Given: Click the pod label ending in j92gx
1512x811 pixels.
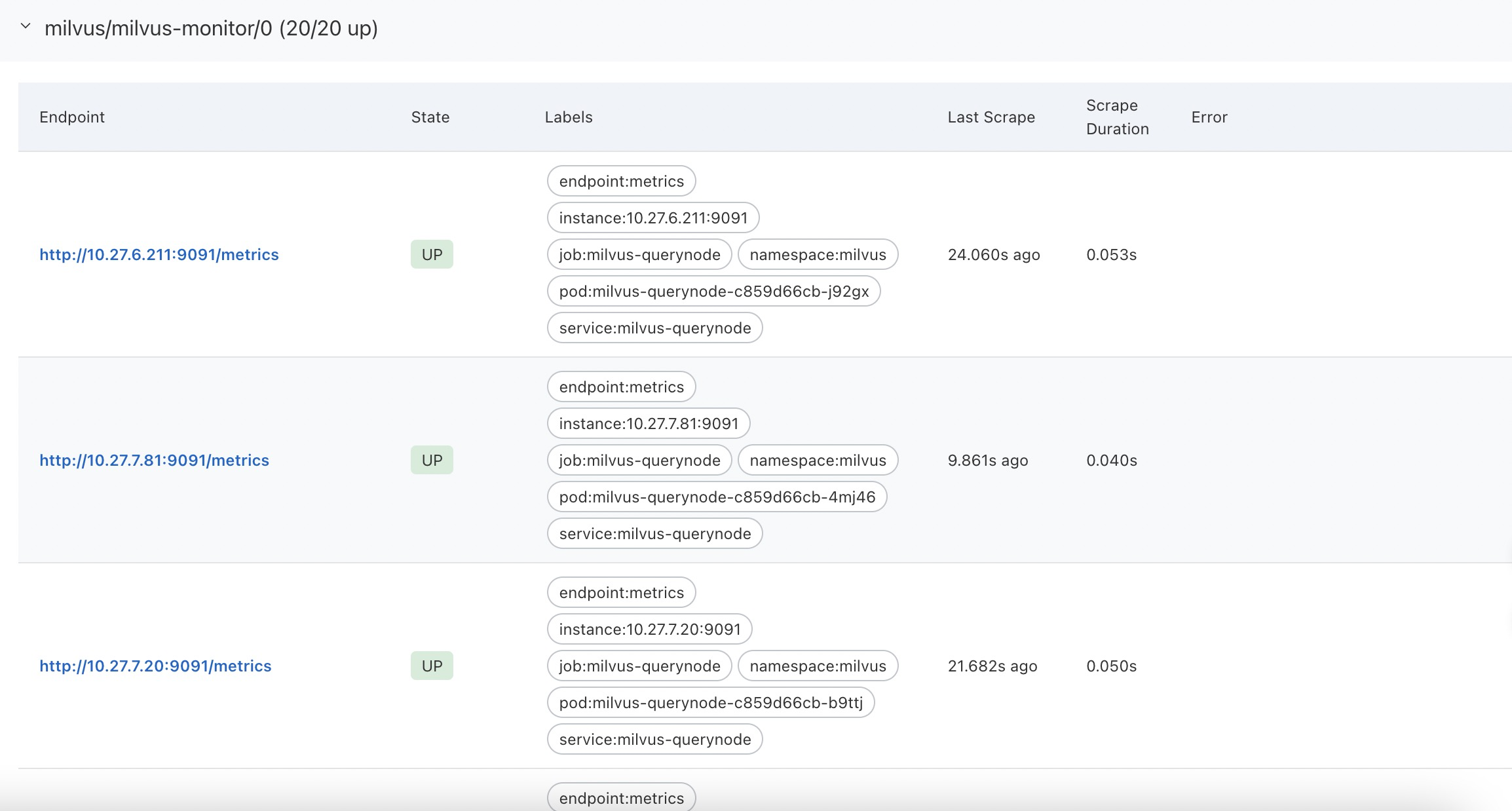Looking at the screenshot, I should click(714, 291).
